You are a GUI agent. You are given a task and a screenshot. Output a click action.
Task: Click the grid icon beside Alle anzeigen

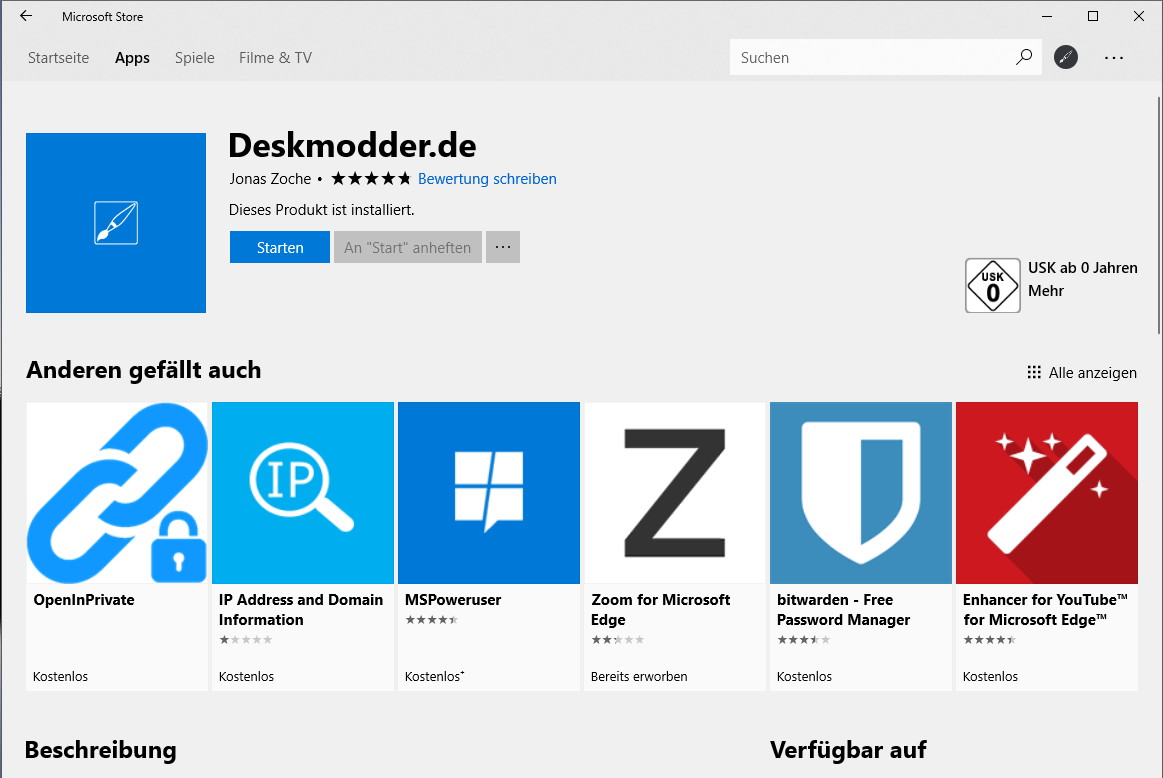pyautogui.click(x=1034, y=372)
